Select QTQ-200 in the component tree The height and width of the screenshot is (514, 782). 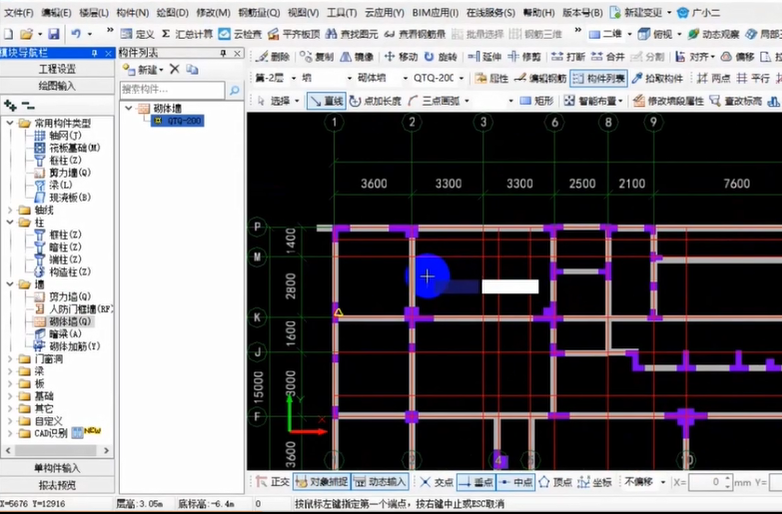178,121
